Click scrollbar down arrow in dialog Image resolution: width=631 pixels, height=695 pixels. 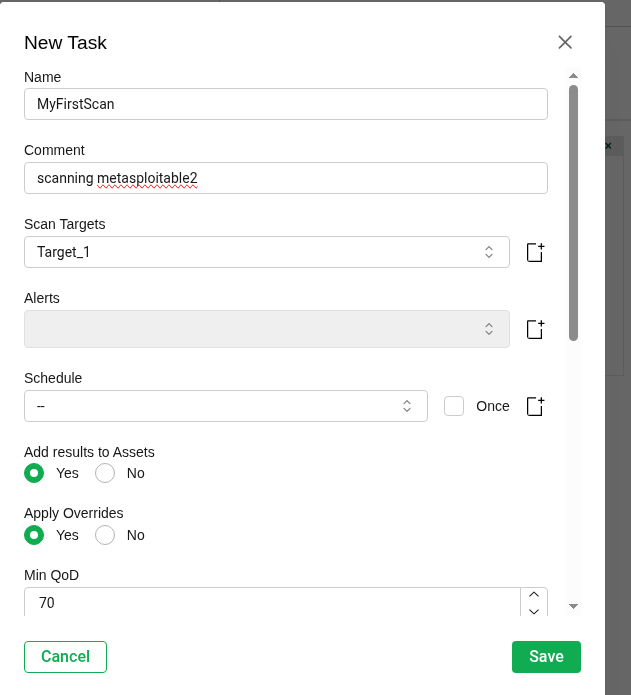[x=573, y=606]
